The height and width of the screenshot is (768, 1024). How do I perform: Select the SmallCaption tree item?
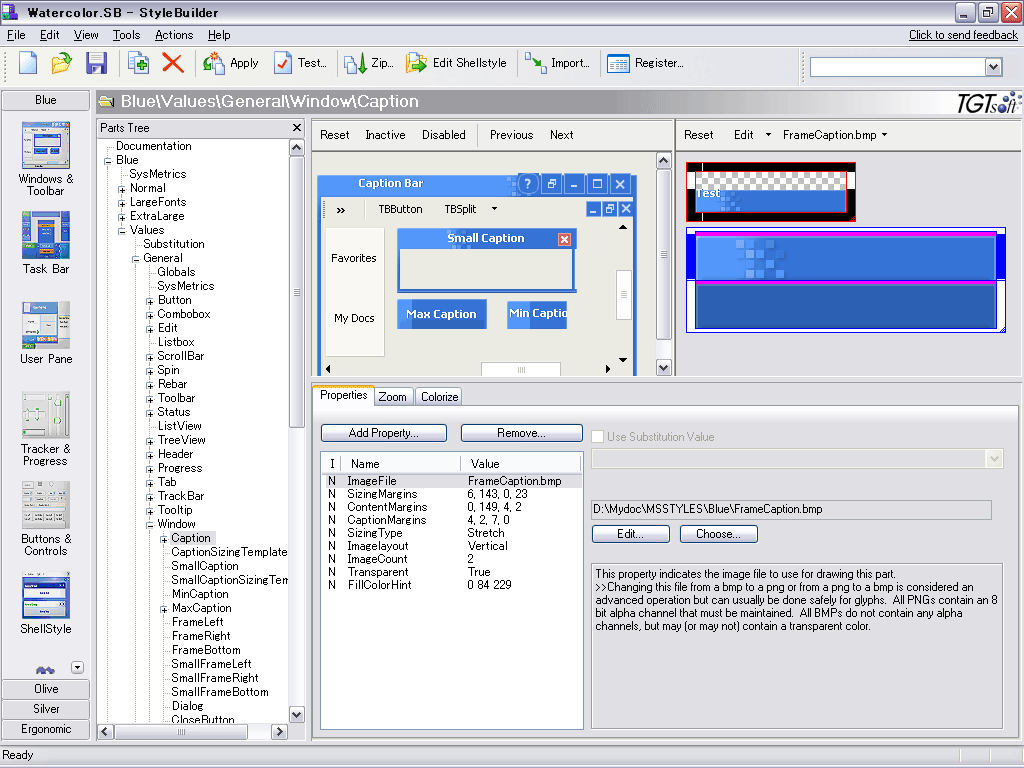(x=205, y=566)
